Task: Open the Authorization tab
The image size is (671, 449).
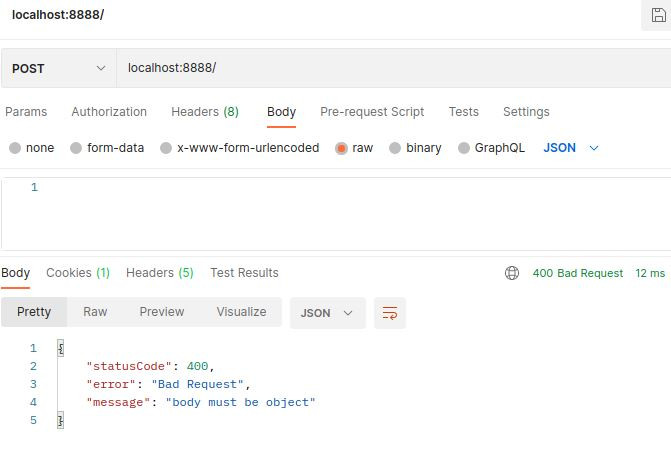Action: point(109,112)
